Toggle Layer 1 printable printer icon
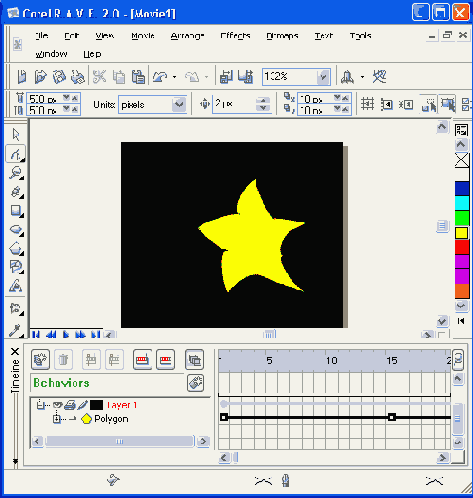This screenshot has height=498, width=473. pos(70,405)
